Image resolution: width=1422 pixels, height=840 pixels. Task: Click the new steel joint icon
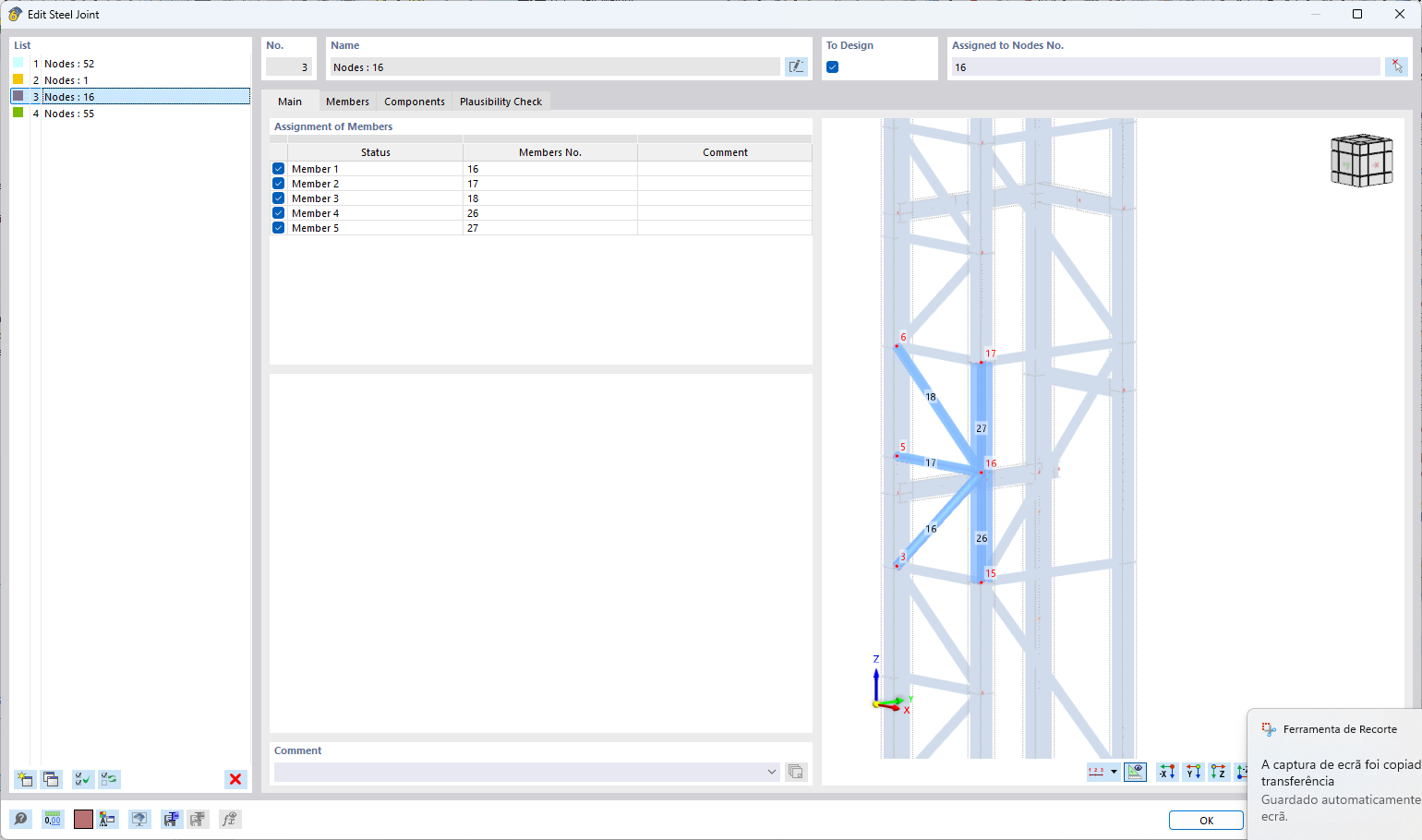[x=25, y=779]
